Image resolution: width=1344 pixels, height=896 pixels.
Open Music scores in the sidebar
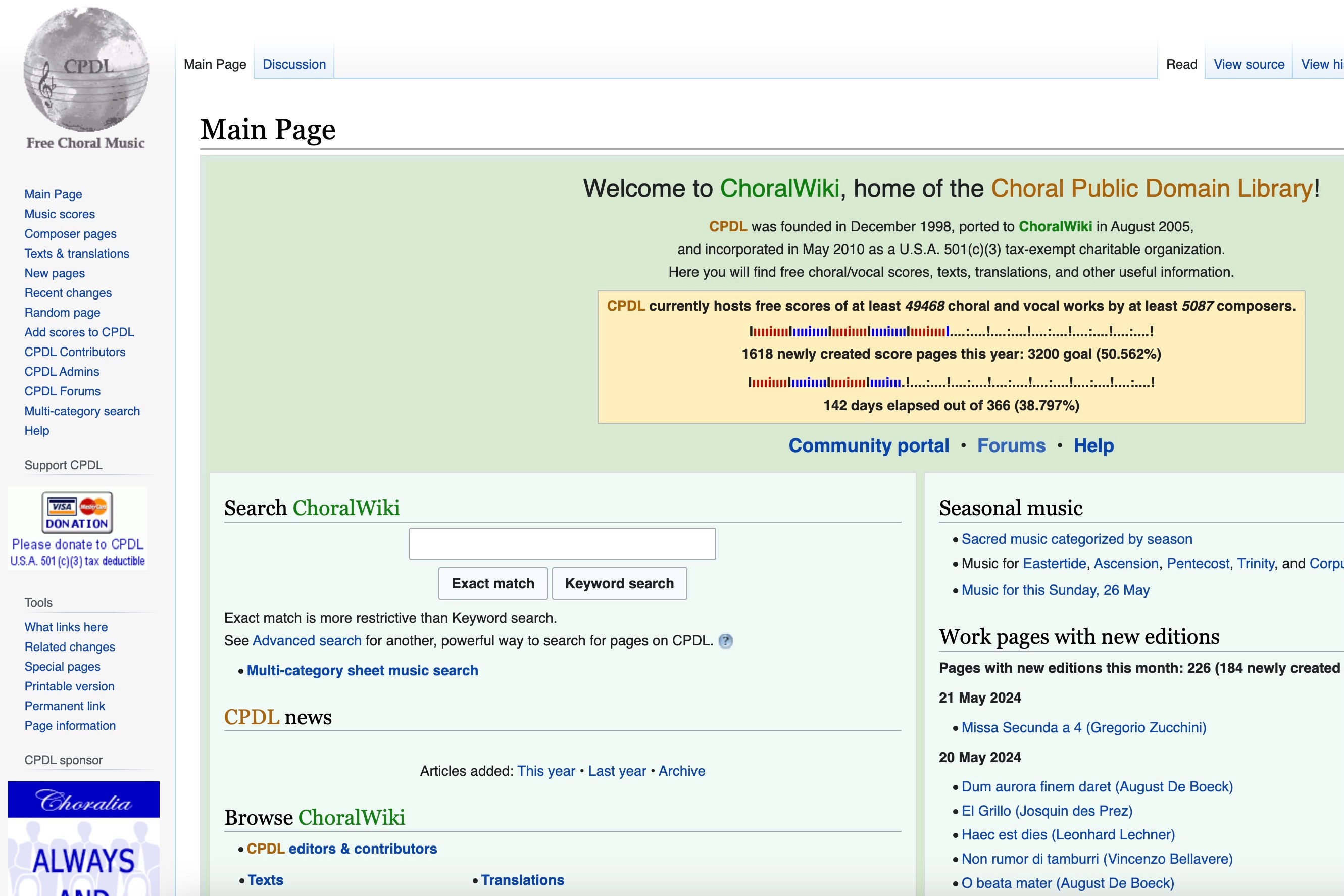tap(60, 214)
